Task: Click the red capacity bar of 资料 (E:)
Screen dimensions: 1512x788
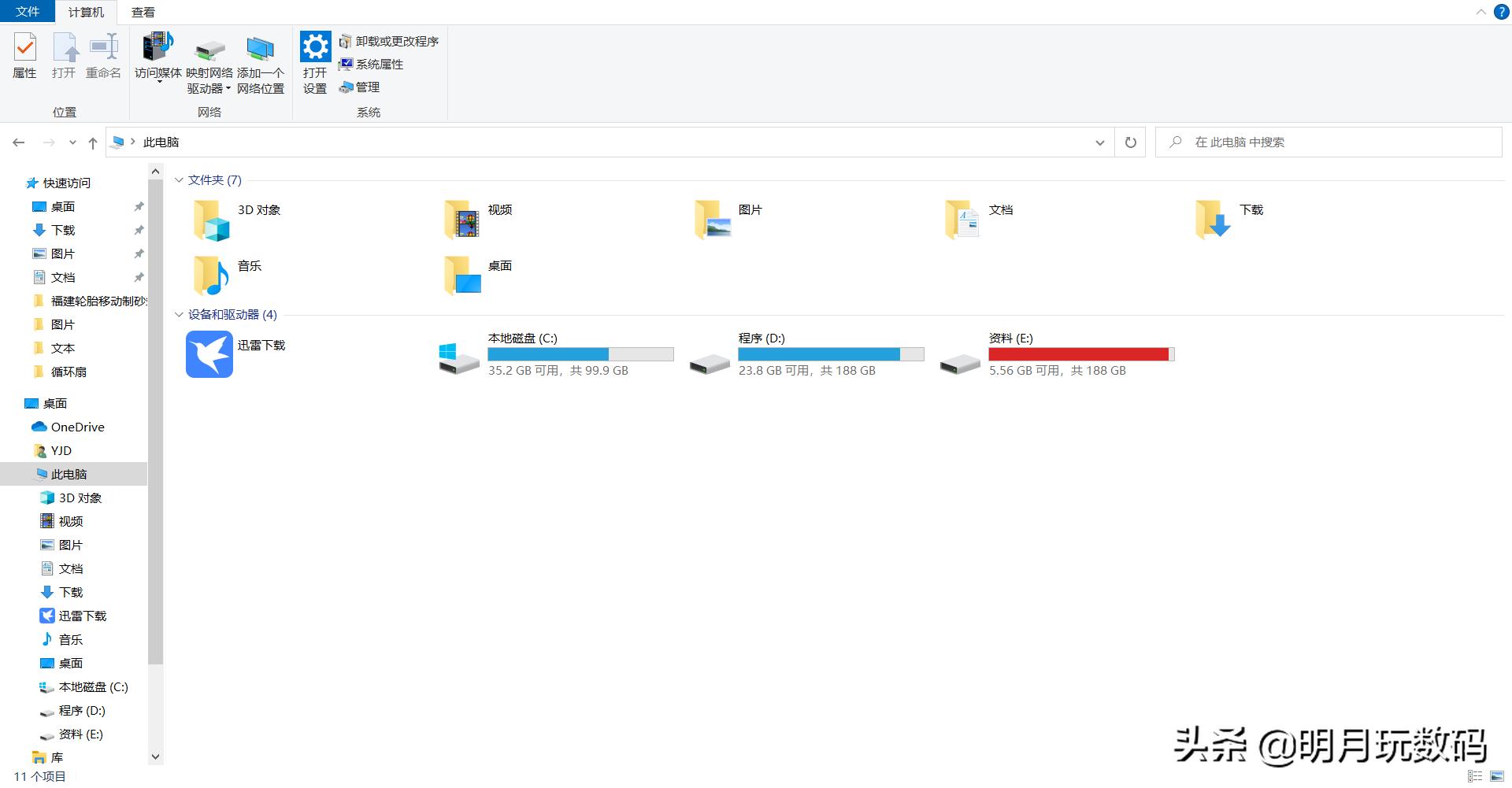Action: point(1080,354)
